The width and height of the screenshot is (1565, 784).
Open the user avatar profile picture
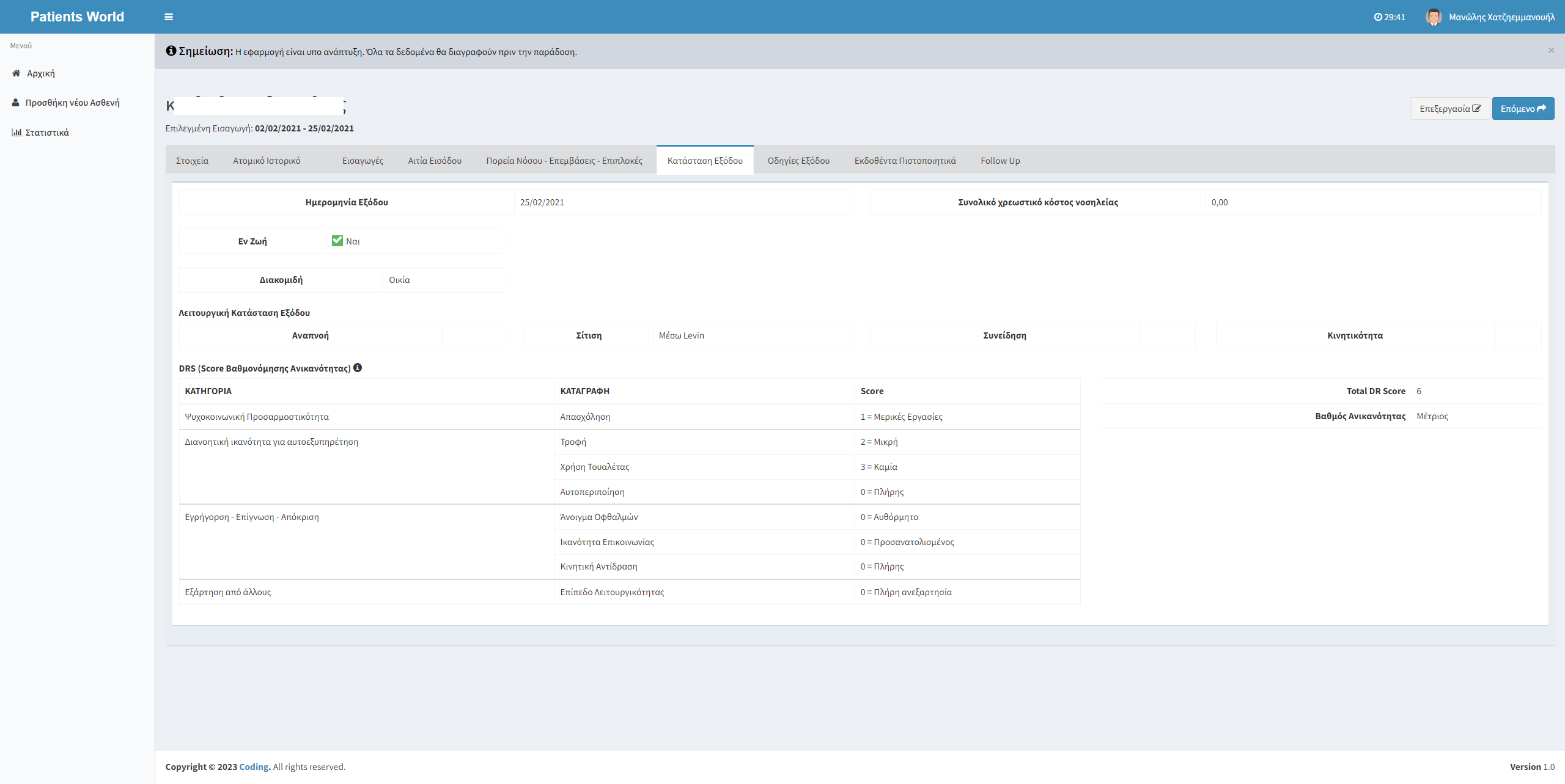1434,17
